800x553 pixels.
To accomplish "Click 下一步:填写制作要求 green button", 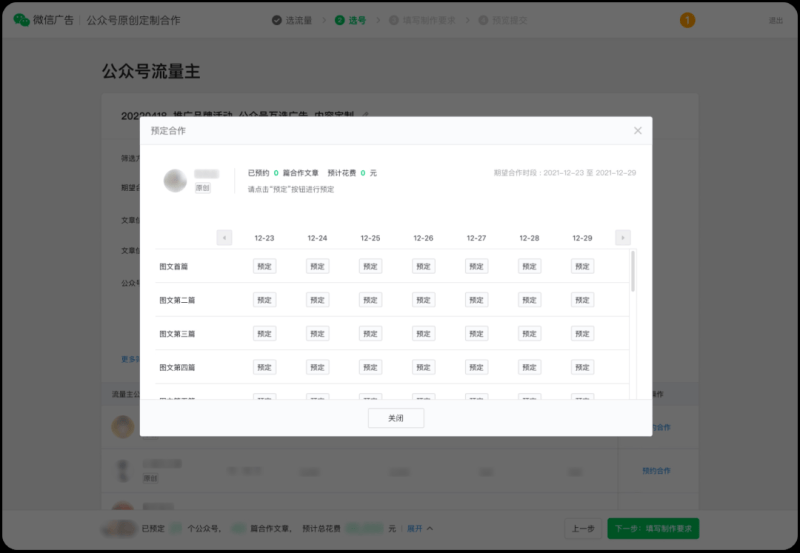I will (x=653, y=529).
